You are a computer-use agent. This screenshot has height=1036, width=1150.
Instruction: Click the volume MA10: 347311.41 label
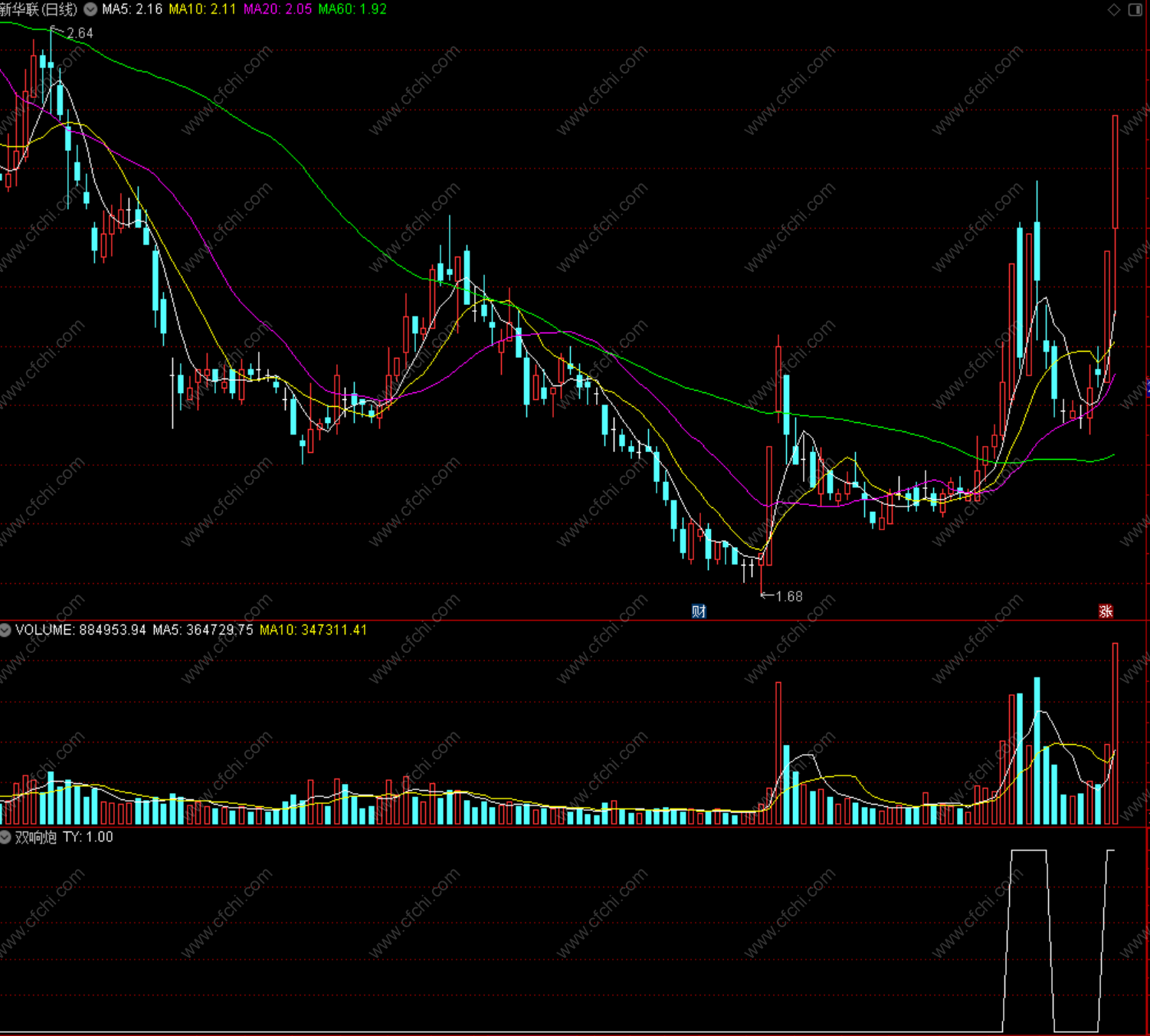pyautogui.click(x=313, y=630)
